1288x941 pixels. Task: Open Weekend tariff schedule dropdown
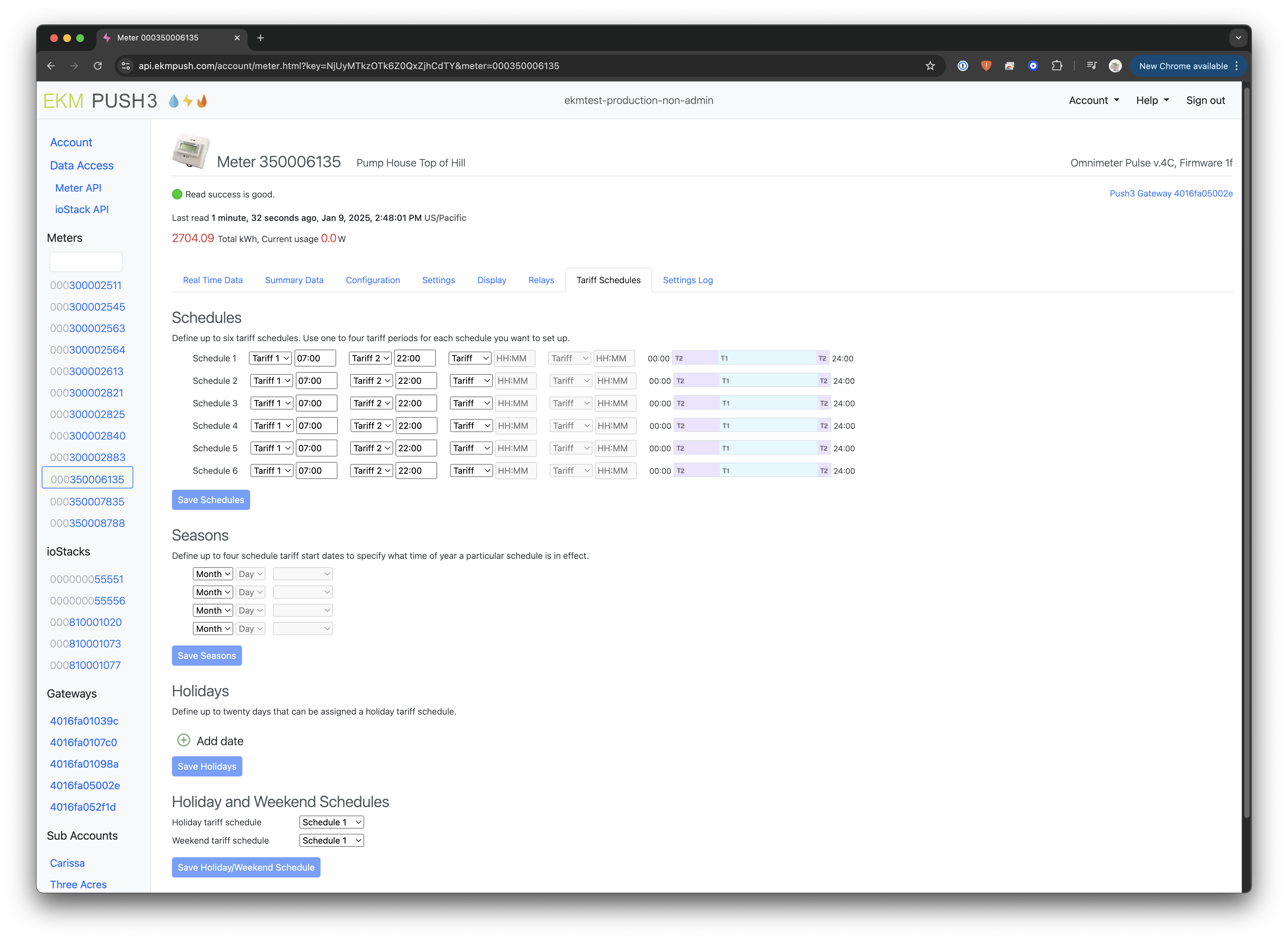pyautogui.click(x=331, y=840)
